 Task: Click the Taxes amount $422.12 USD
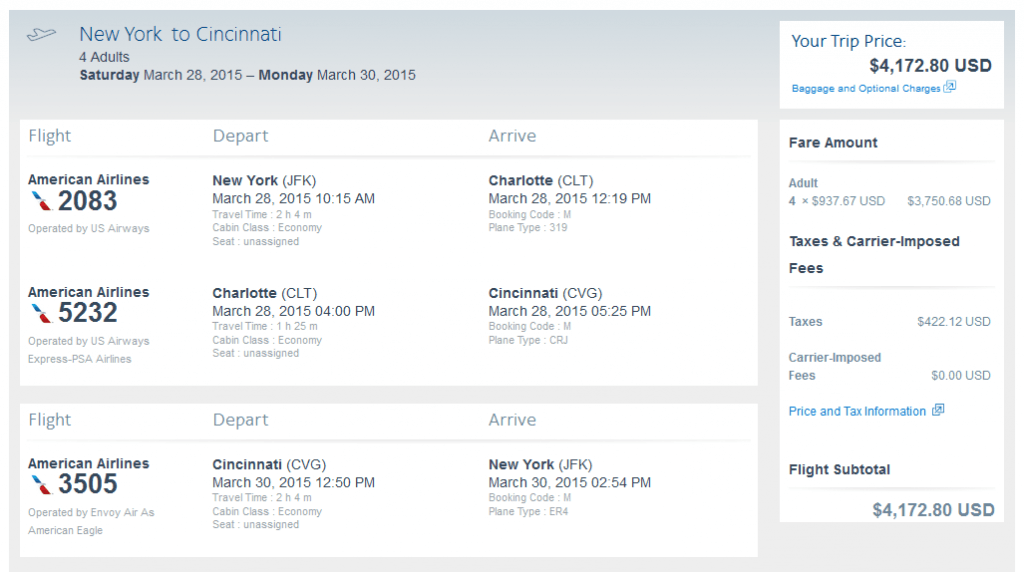tap(953, 321)
